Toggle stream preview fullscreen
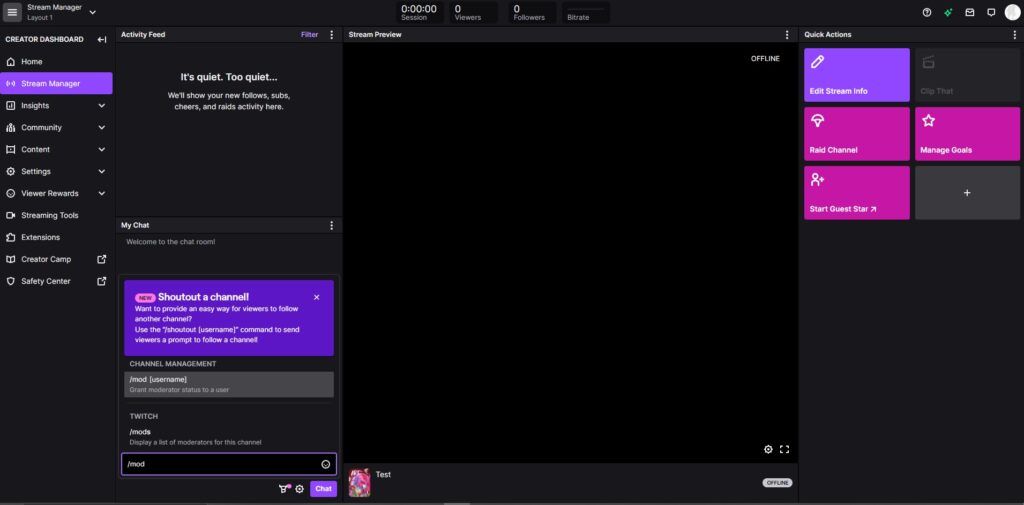This screenshot has height=505, width=1024. coord(784,449)
